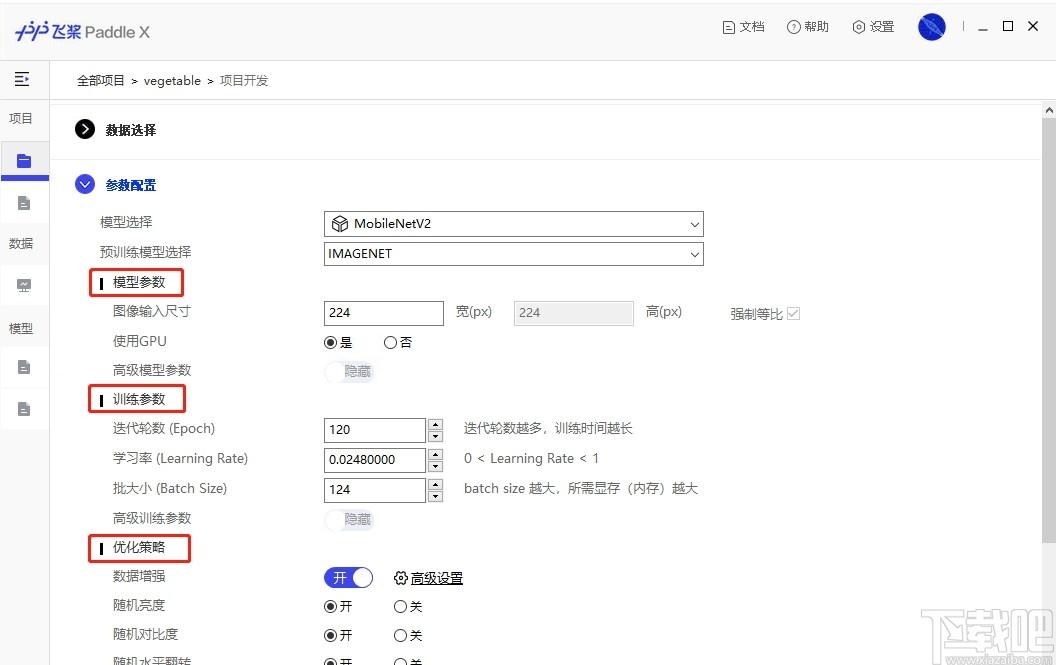Collapse the 参数配置 section chevron
1056x665 pixels.
coord(85,184)
